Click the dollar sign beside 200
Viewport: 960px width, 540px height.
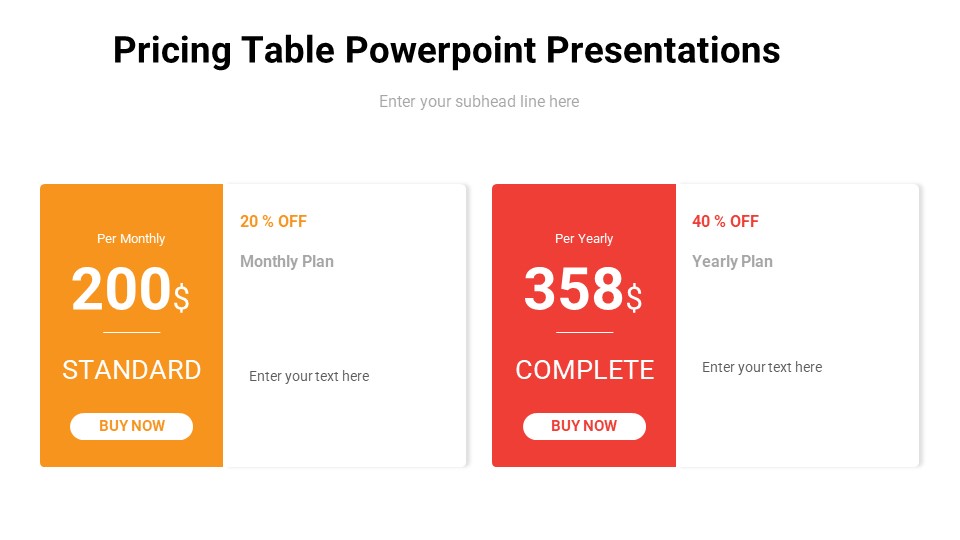(x=181, y=297)
